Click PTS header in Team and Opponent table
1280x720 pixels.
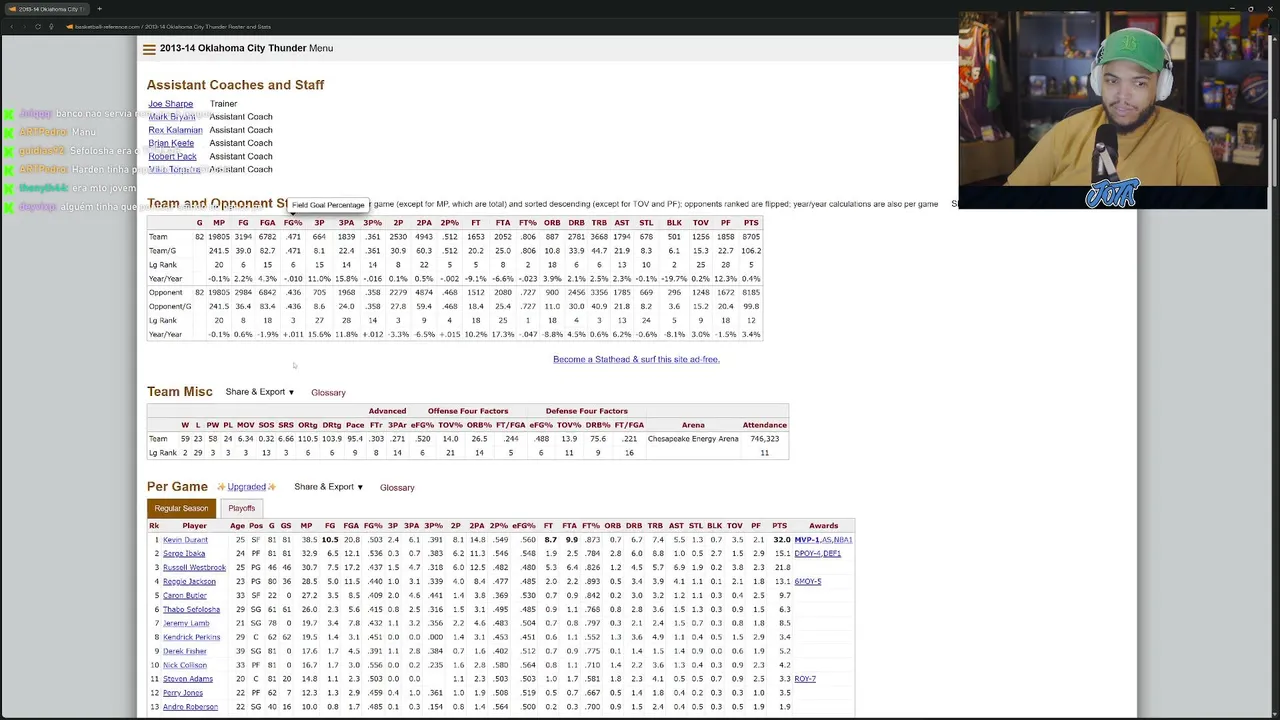751,223
